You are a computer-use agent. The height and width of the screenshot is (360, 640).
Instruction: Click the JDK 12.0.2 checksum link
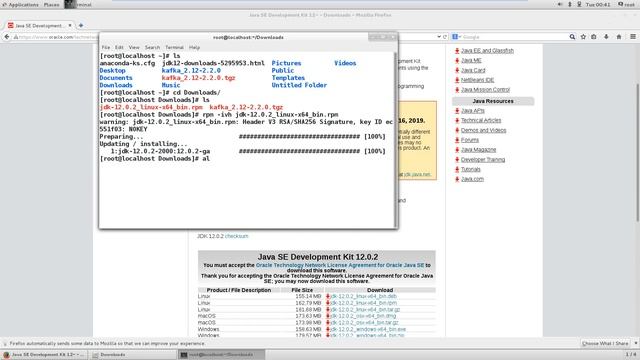[236, 236]
